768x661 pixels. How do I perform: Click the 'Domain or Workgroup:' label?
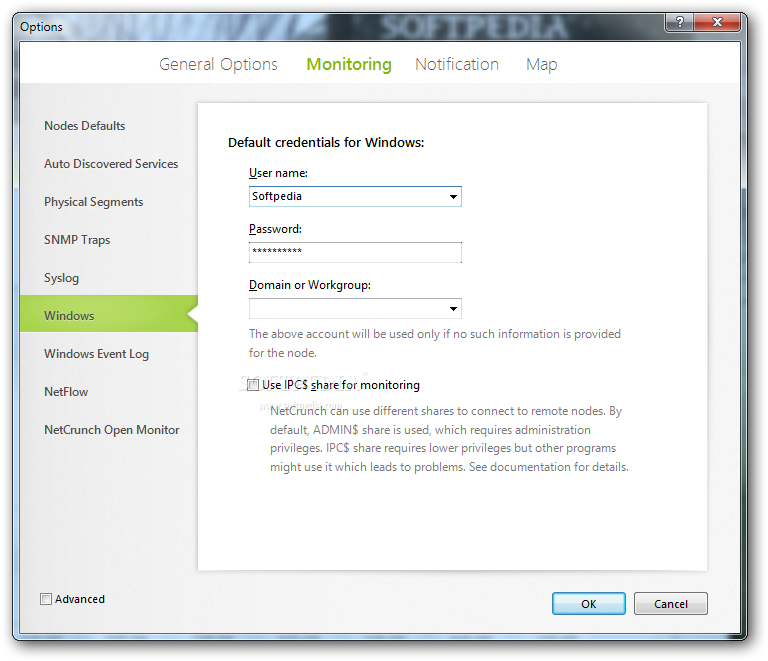[x=310, y=285]
